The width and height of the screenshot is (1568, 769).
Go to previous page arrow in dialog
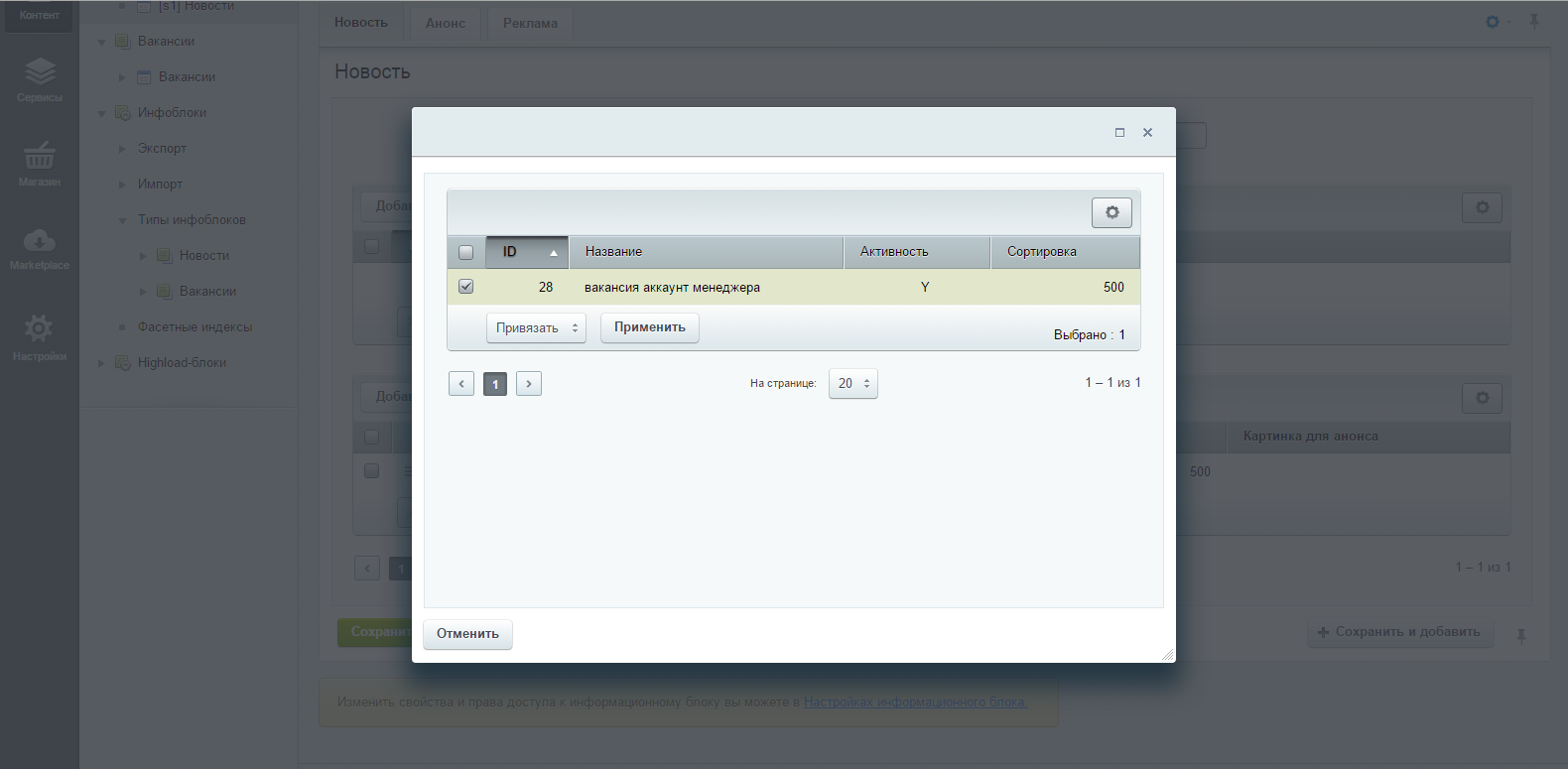click(461, 384)
